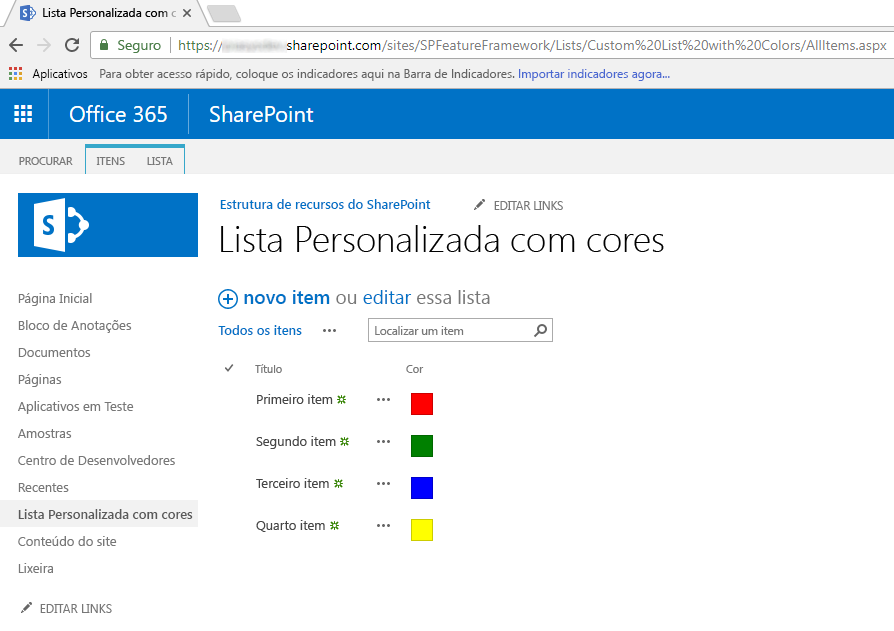This screenshot has height=631, width=894.
Task: Click the novo item link
Action: coord(287,298)
